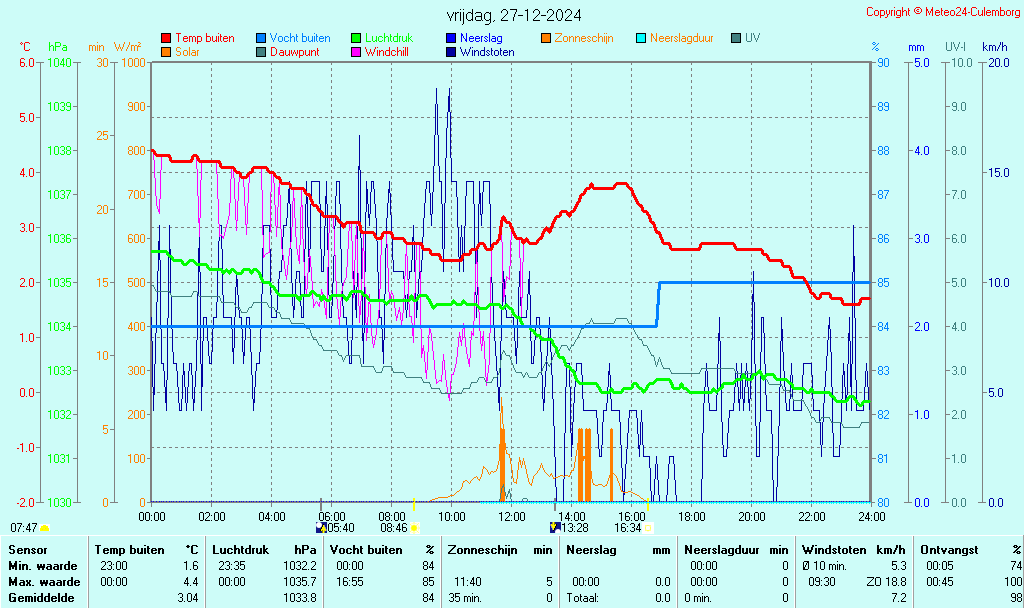Click the cyan Neerslagduur legend square
The image size is (1026, 608).
point(641,38)
